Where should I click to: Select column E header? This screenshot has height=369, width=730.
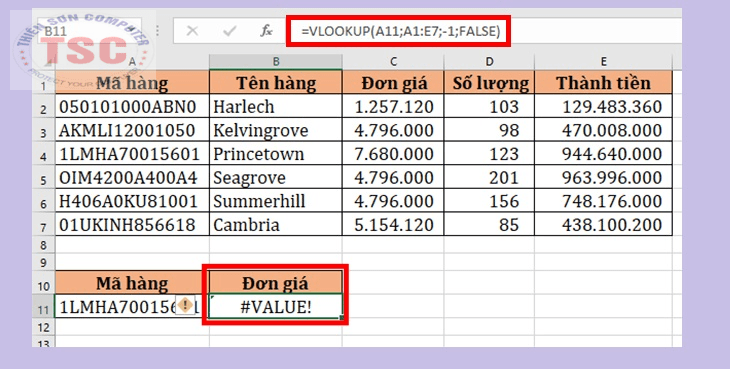pyautogui.click(x=603, y=62)
